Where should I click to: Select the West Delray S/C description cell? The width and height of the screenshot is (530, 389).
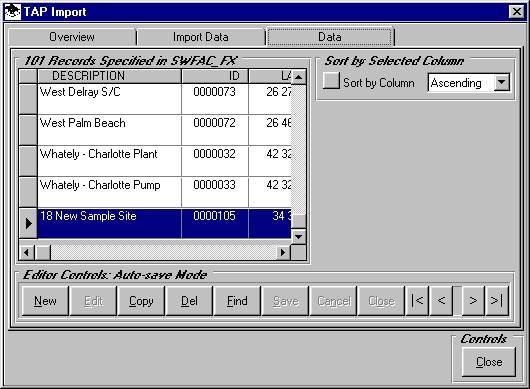(x=110, y=99)
